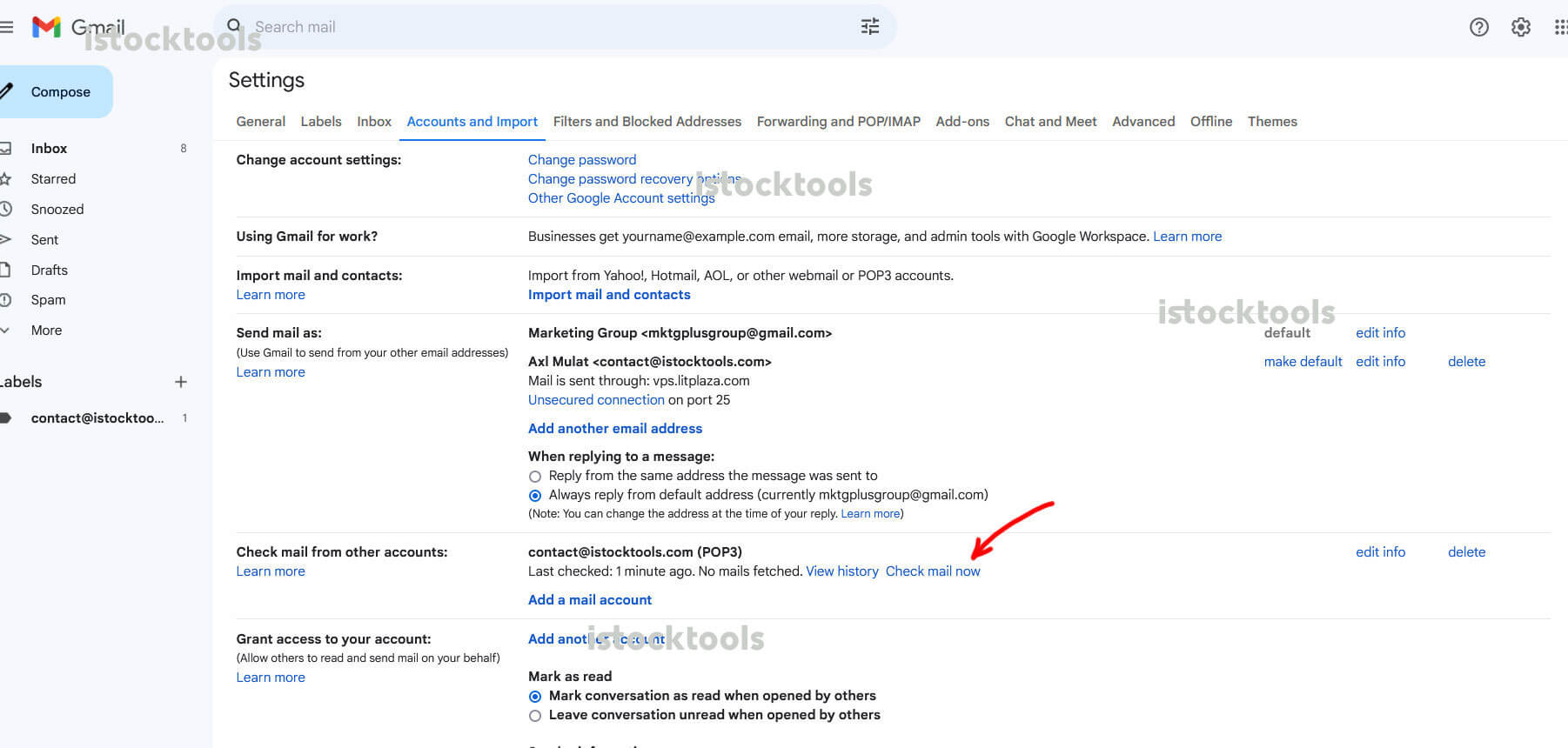Click the Unsecured connection link

596,400
